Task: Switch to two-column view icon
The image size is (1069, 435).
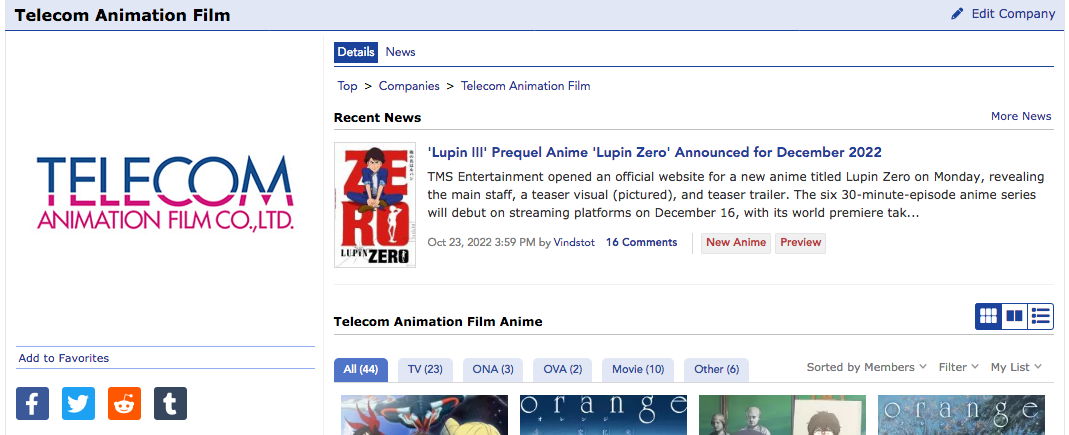Action: [x=1014, y=316]
